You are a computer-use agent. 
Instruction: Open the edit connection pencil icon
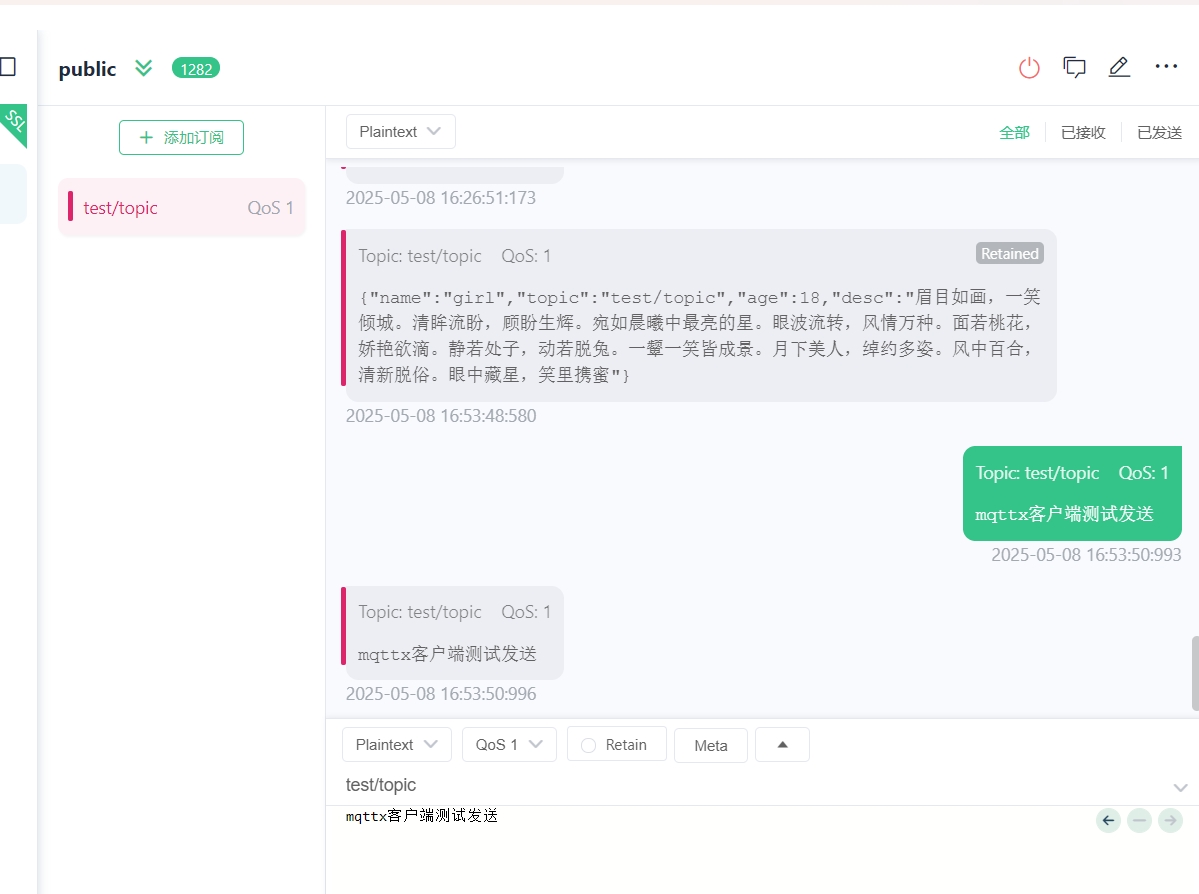(1119, 67)
